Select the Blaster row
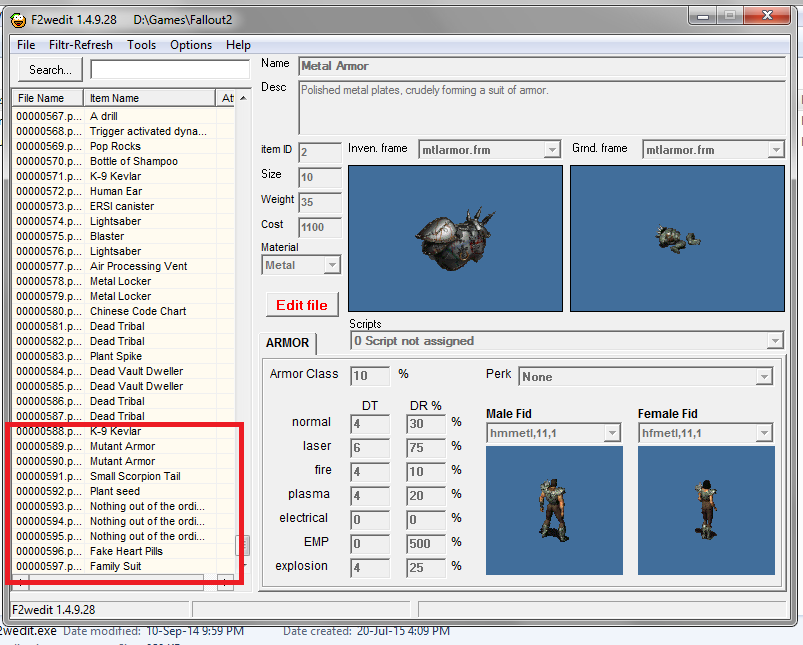Viewport: 803px width, 645px height. (123, 236)
